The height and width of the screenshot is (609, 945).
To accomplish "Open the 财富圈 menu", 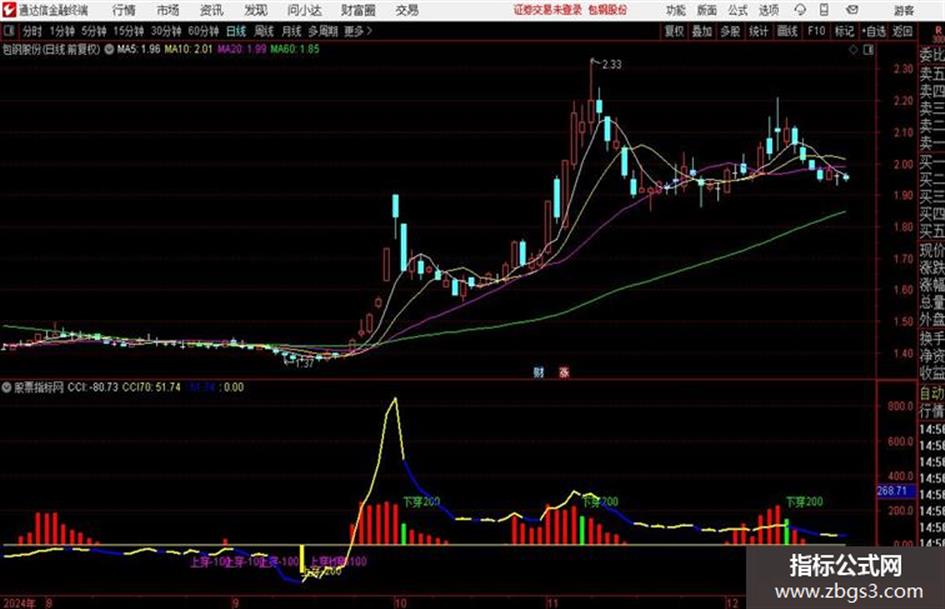I will click(359, 10).
